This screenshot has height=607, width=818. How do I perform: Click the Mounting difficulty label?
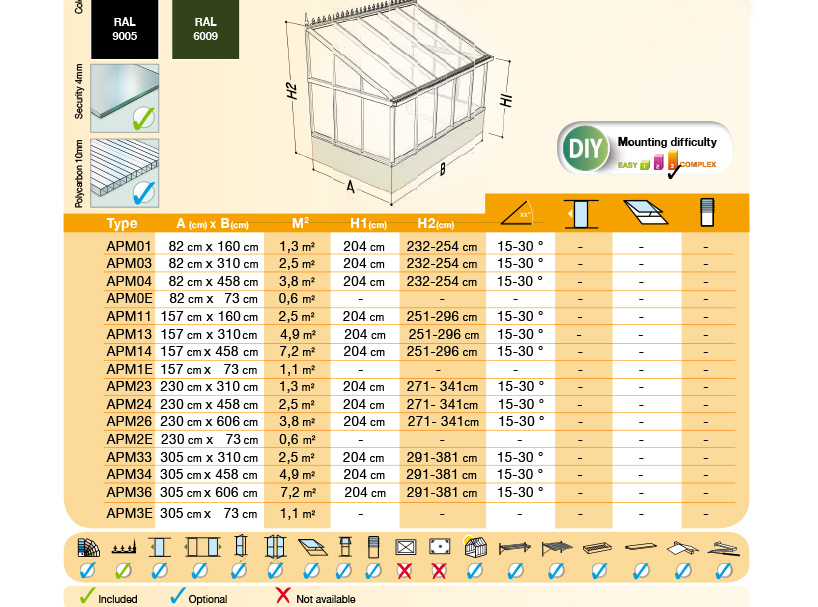pyautogui.click(x=667, y=142)
